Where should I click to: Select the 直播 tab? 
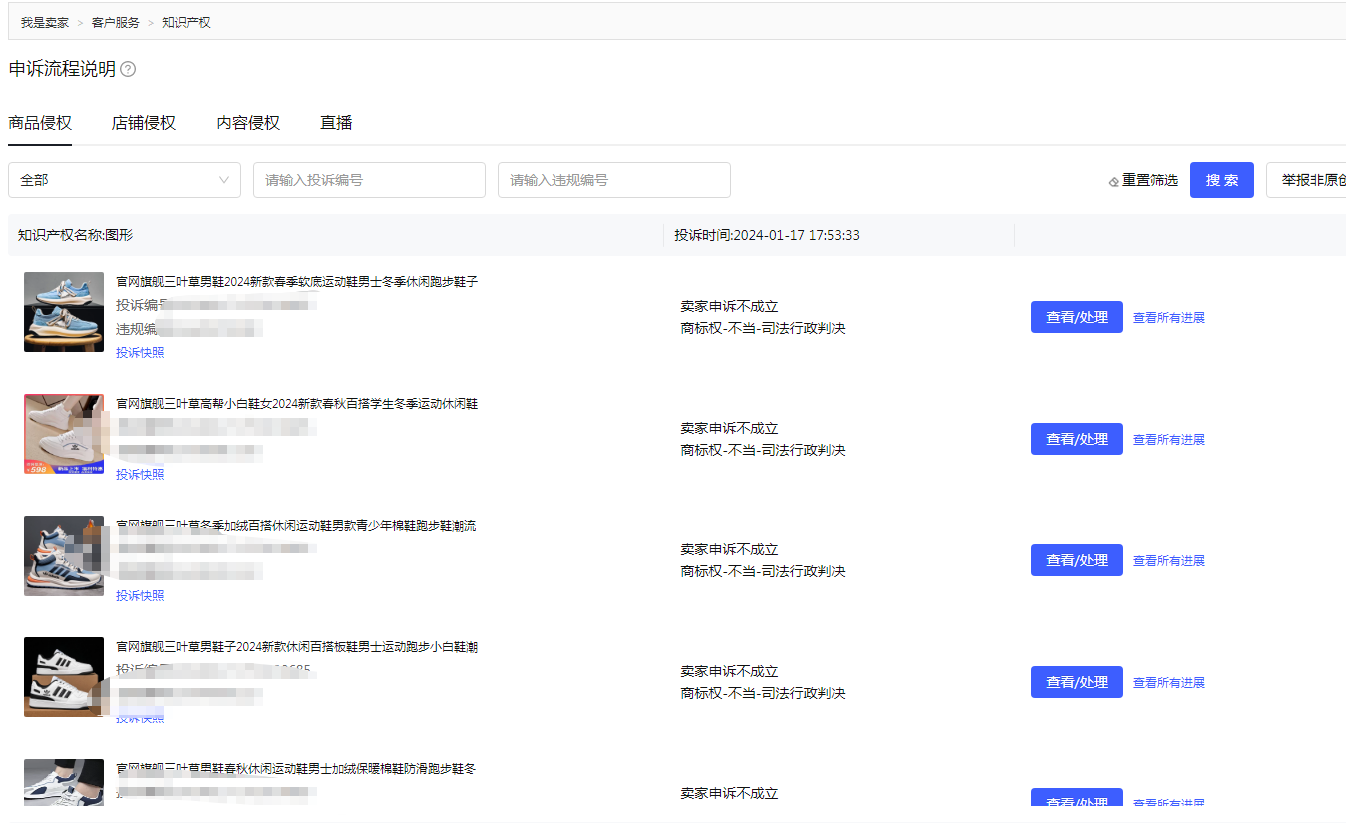336,123
